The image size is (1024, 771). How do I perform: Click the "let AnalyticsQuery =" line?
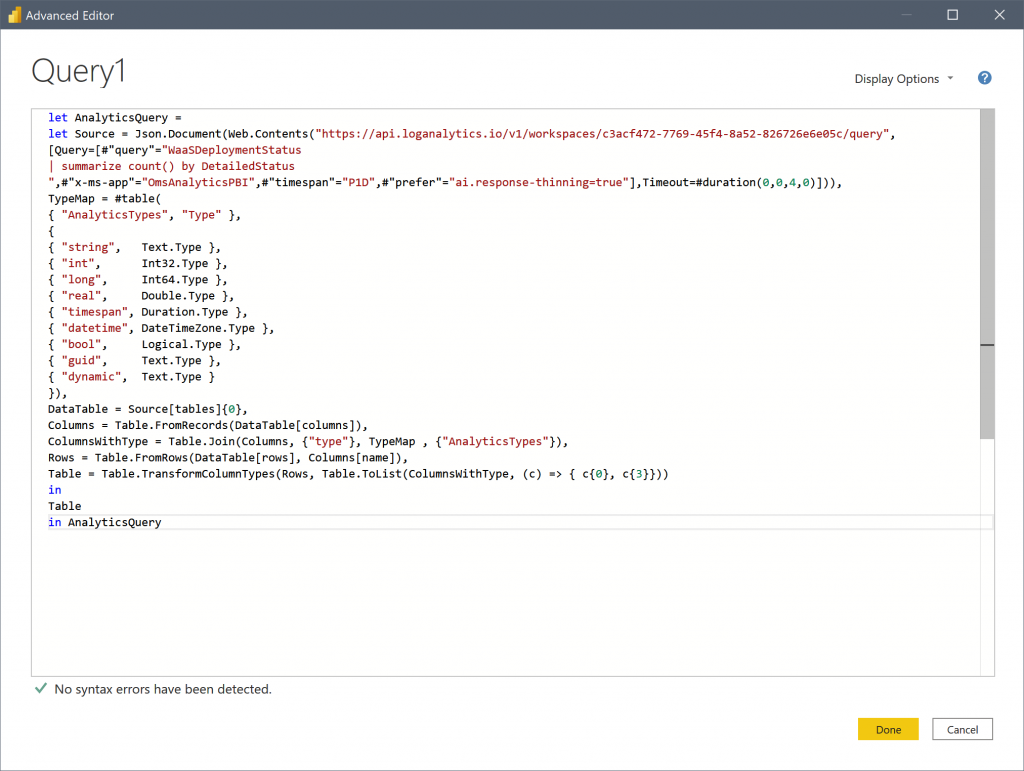114,118
